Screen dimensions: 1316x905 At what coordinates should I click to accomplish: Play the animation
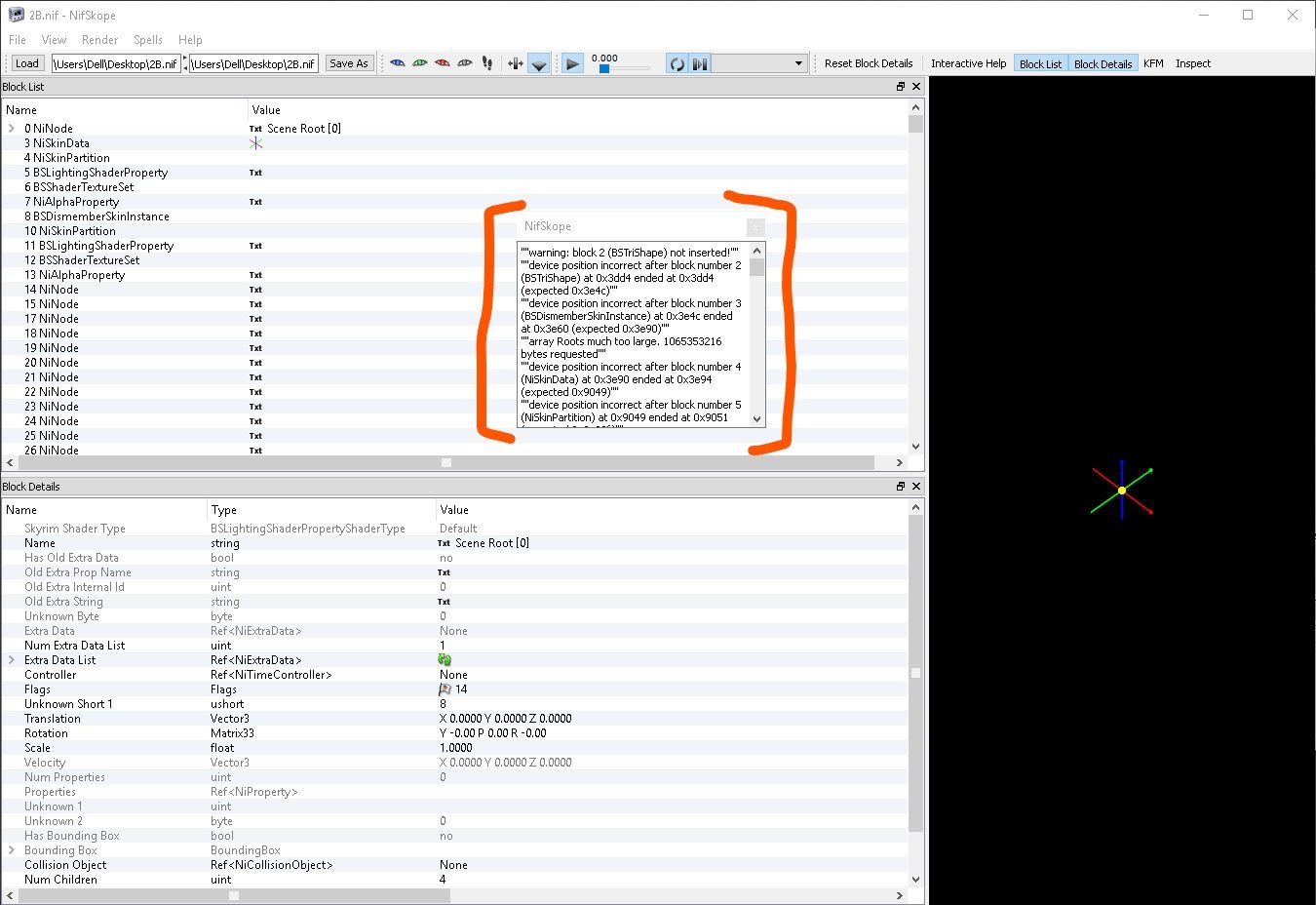(573, 64)
